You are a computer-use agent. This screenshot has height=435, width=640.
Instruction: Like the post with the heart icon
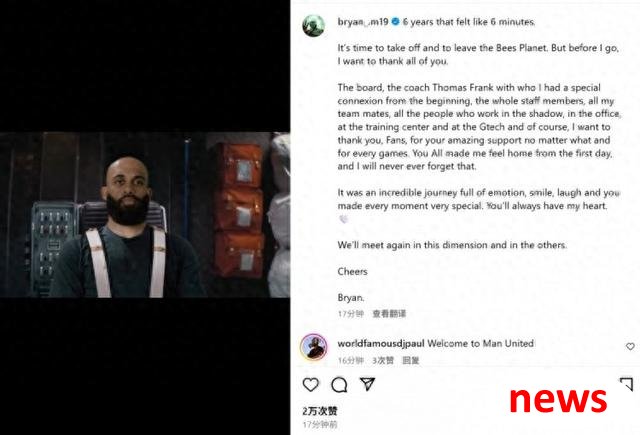(311, 384)
